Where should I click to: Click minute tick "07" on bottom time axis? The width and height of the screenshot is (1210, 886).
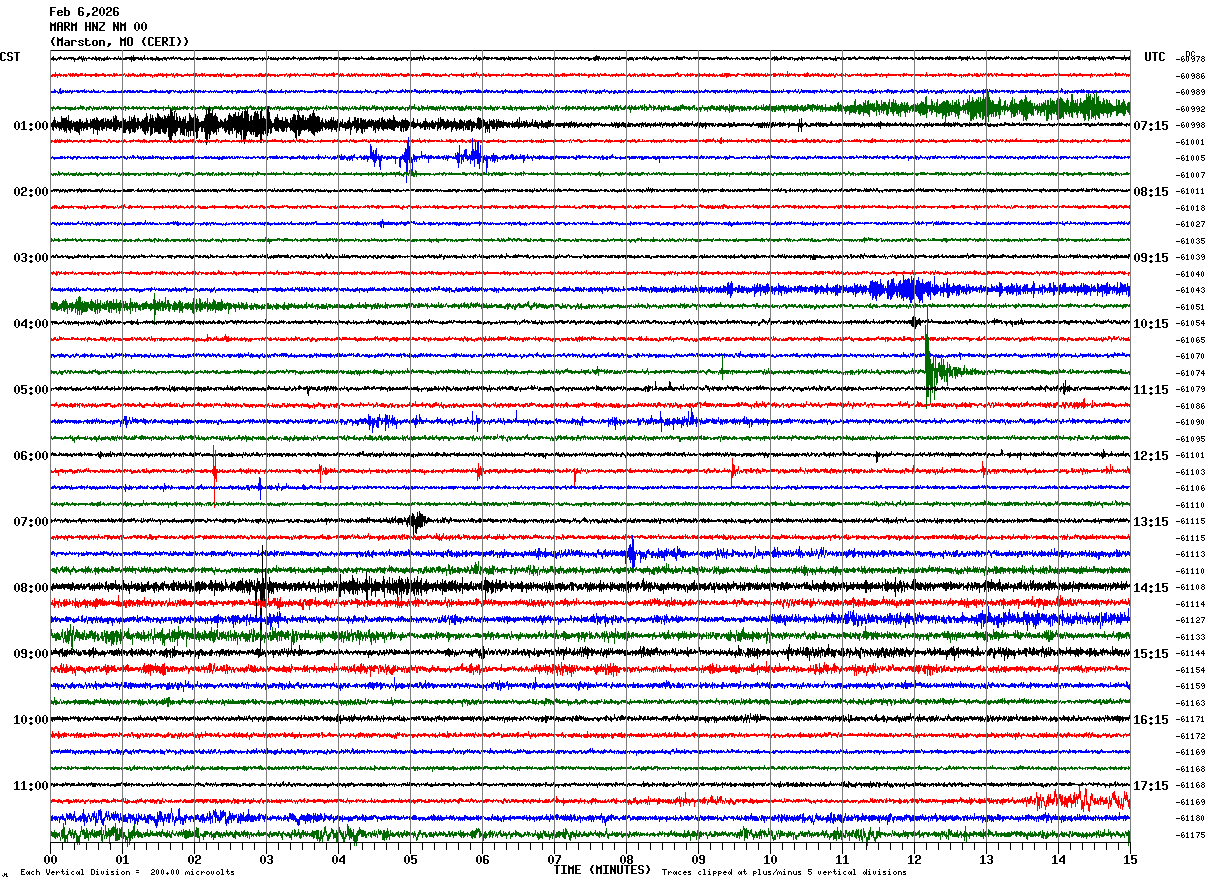point(554,859)
